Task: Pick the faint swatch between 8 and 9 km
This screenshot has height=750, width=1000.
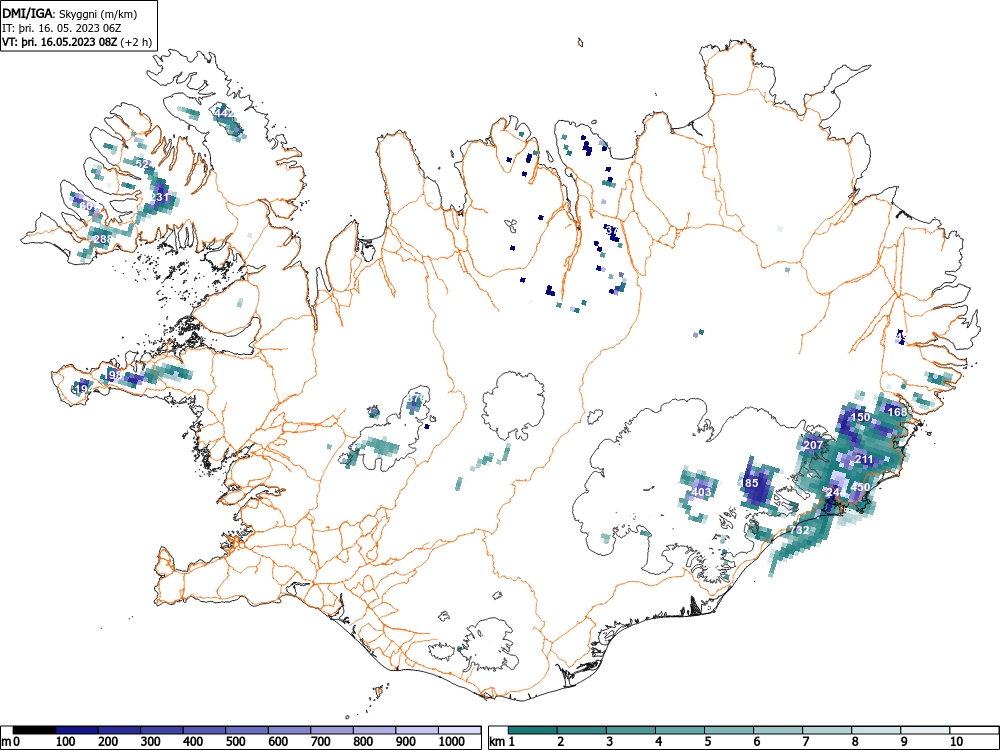Action: coord(877,730)
